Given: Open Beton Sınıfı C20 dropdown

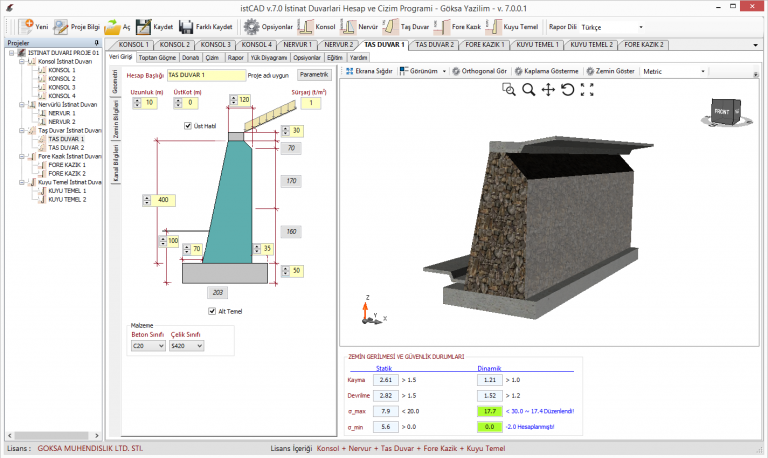Looking at the screenshot, I should 148,346.
